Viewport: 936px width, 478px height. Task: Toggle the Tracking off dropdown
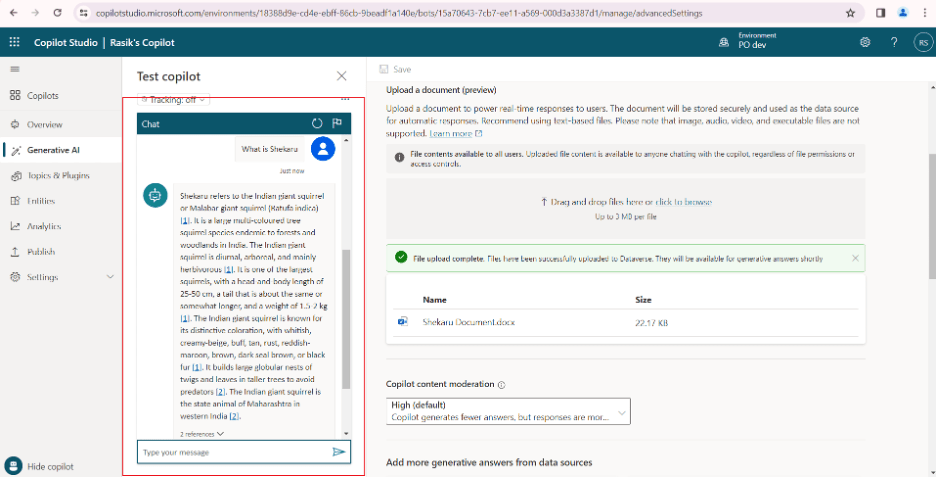(x=174, y=100)
